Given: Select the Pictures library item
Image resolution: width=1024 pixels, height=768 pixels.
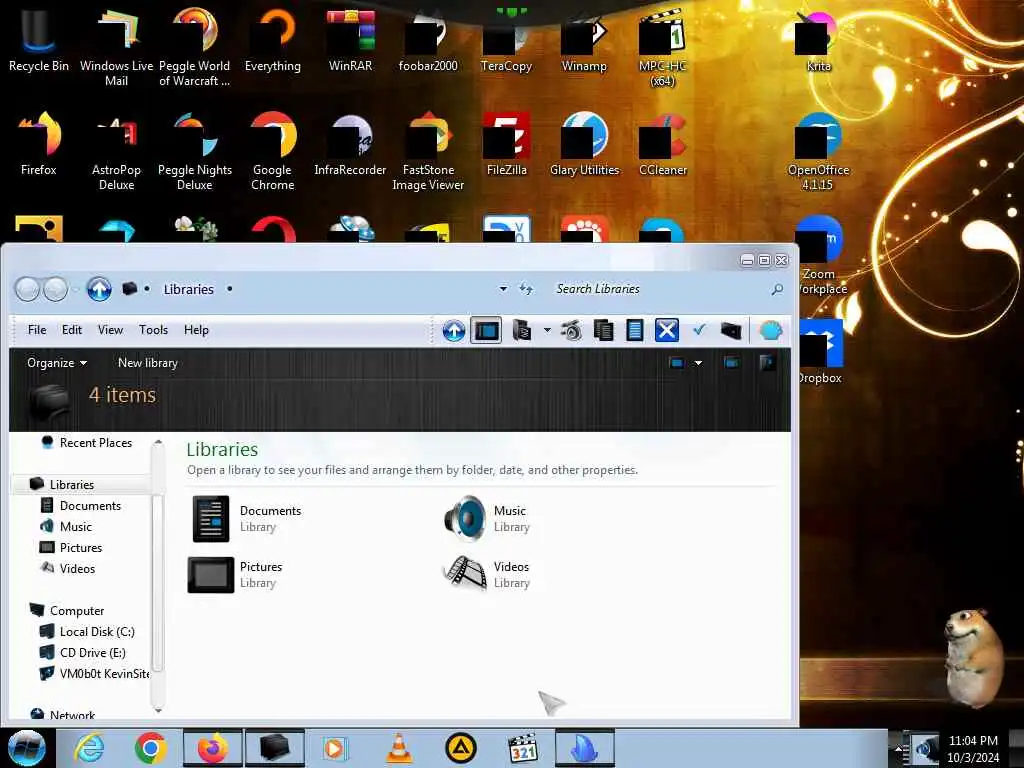Looking at the screenshot, I should pos(236,575).
